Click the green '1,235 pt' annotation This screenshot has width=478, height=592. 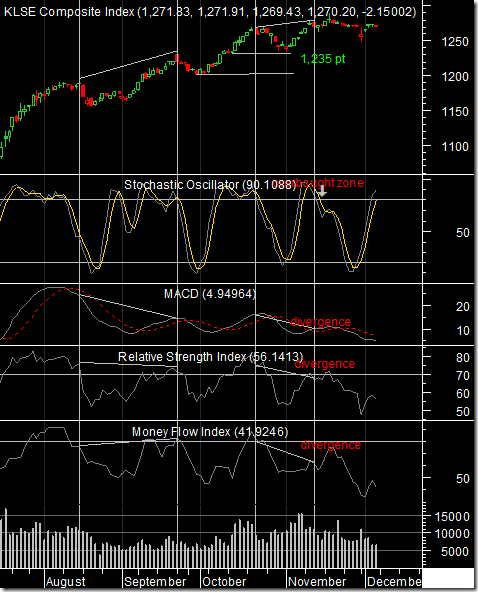[323, 59]
